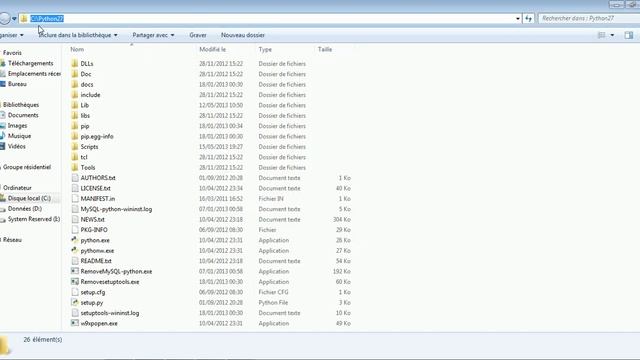Viewport: 640px width, 360px height.
Task: Select Images library in sidebar
Action: [17, 126]
